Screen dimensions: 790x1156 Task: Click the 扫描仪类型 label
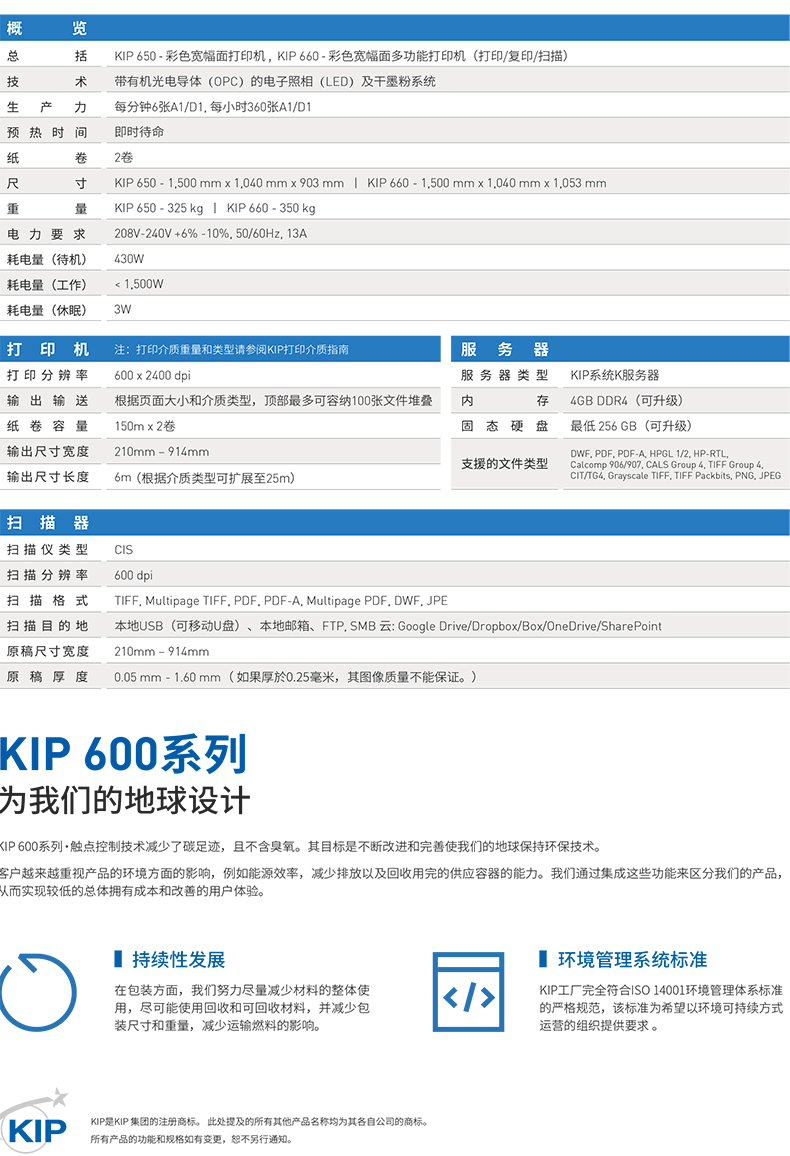point(48,550)
